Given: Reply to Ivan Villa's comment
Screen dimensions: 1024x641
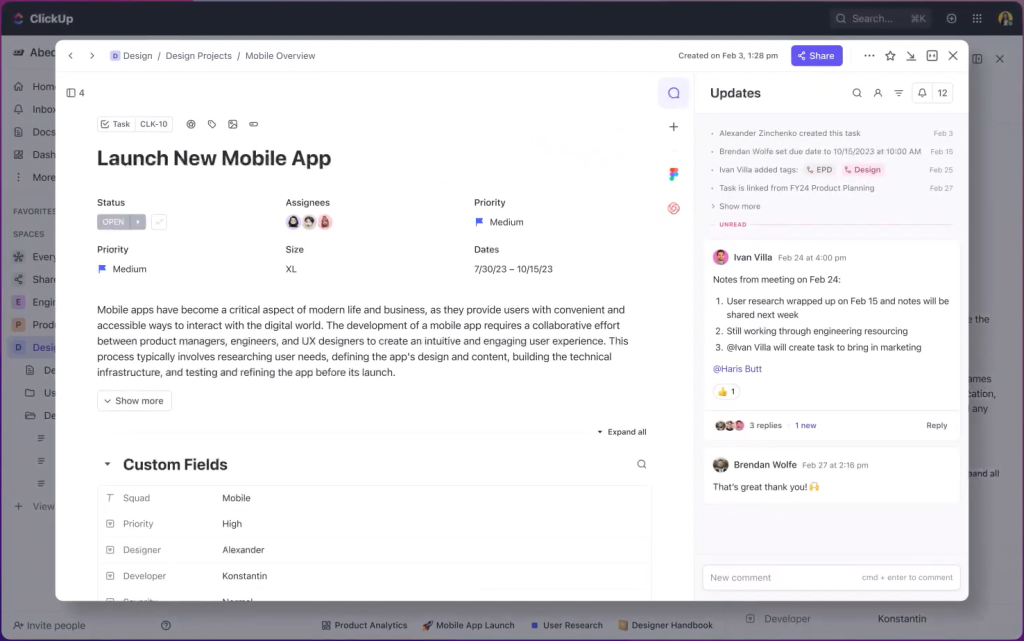Looking at the screenshot, I should click(936, 426).
